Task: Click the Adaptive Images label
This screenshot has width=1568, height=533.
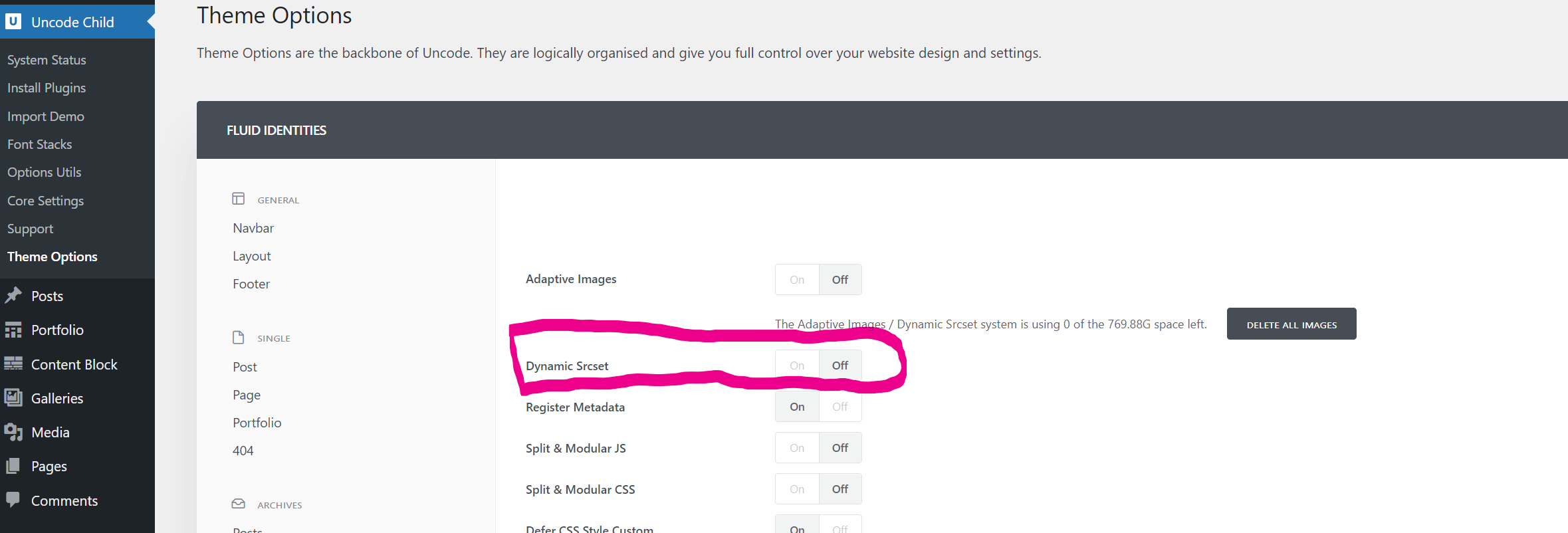Action: click(571, 279)
